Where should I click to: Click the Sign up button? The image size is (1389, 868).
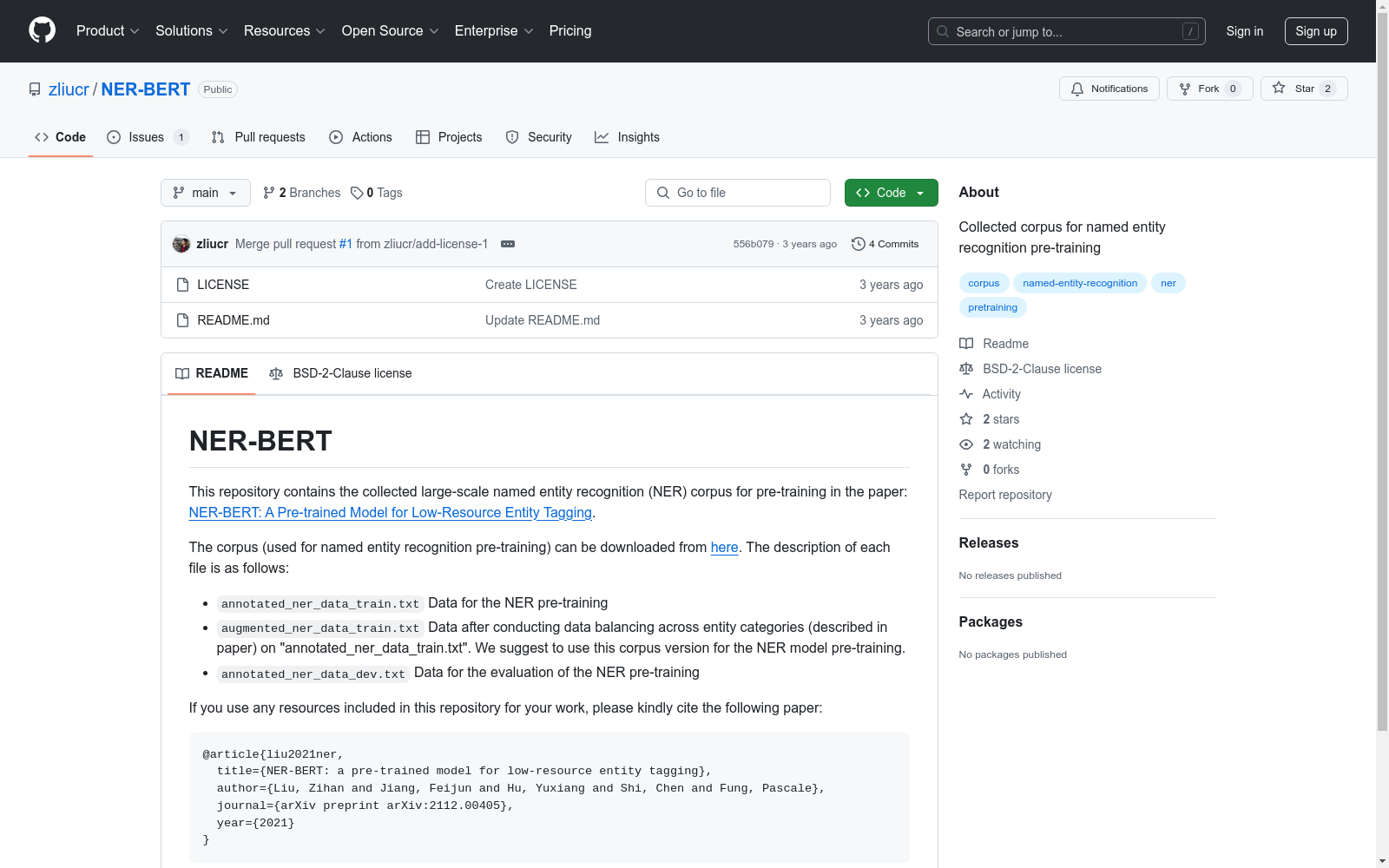pyautogui.click(x=1316, y=31)
